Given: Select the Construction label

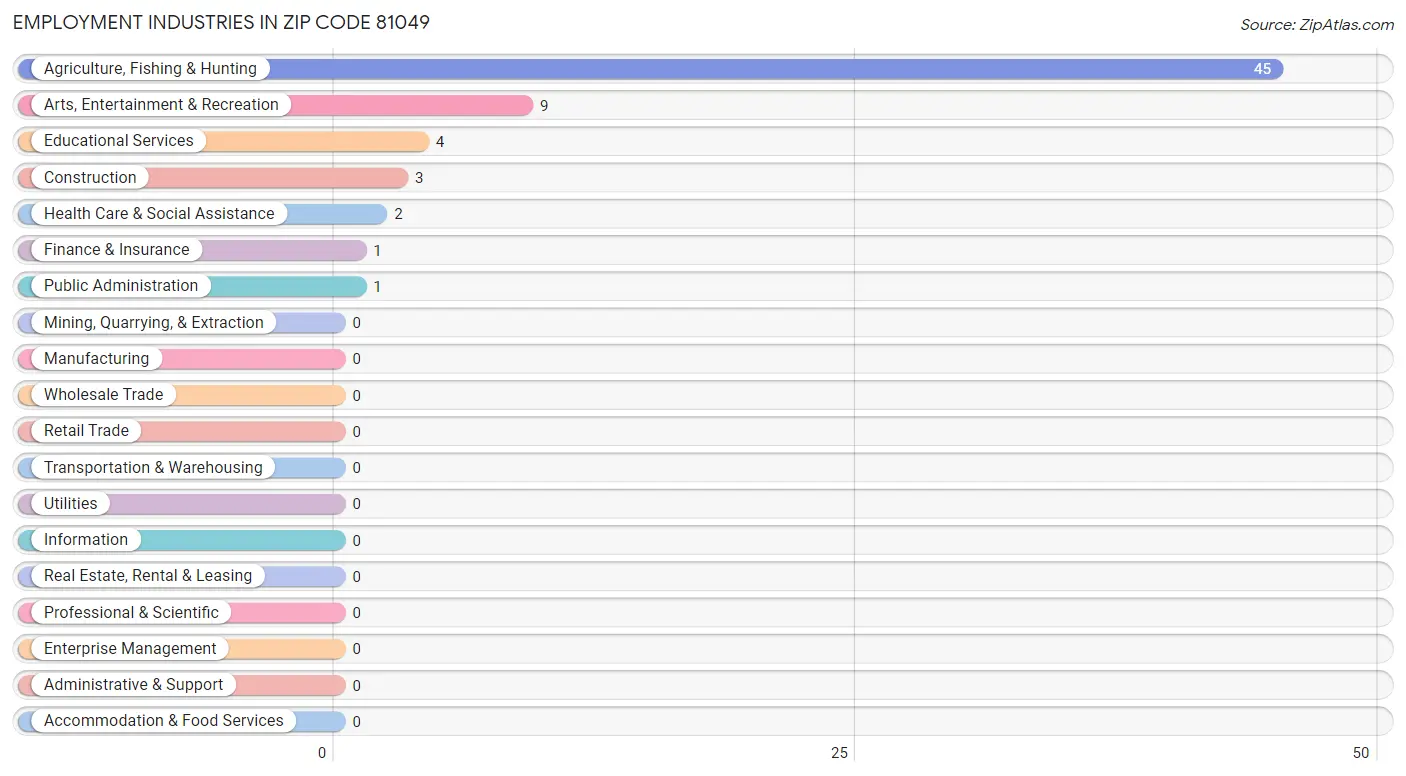Looking at the screenshot, I should tap(90, 178).
